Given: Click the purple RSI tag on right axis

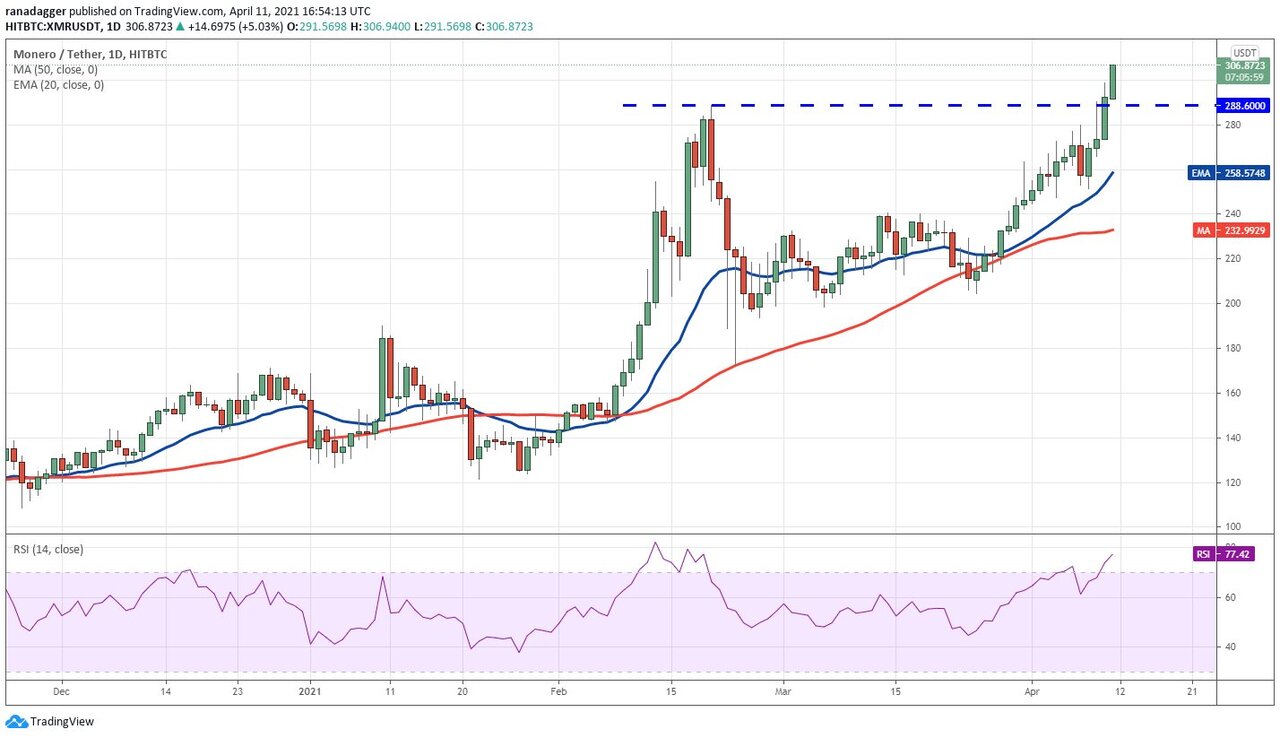Looking at the screenshot, I should (1204, 554).
